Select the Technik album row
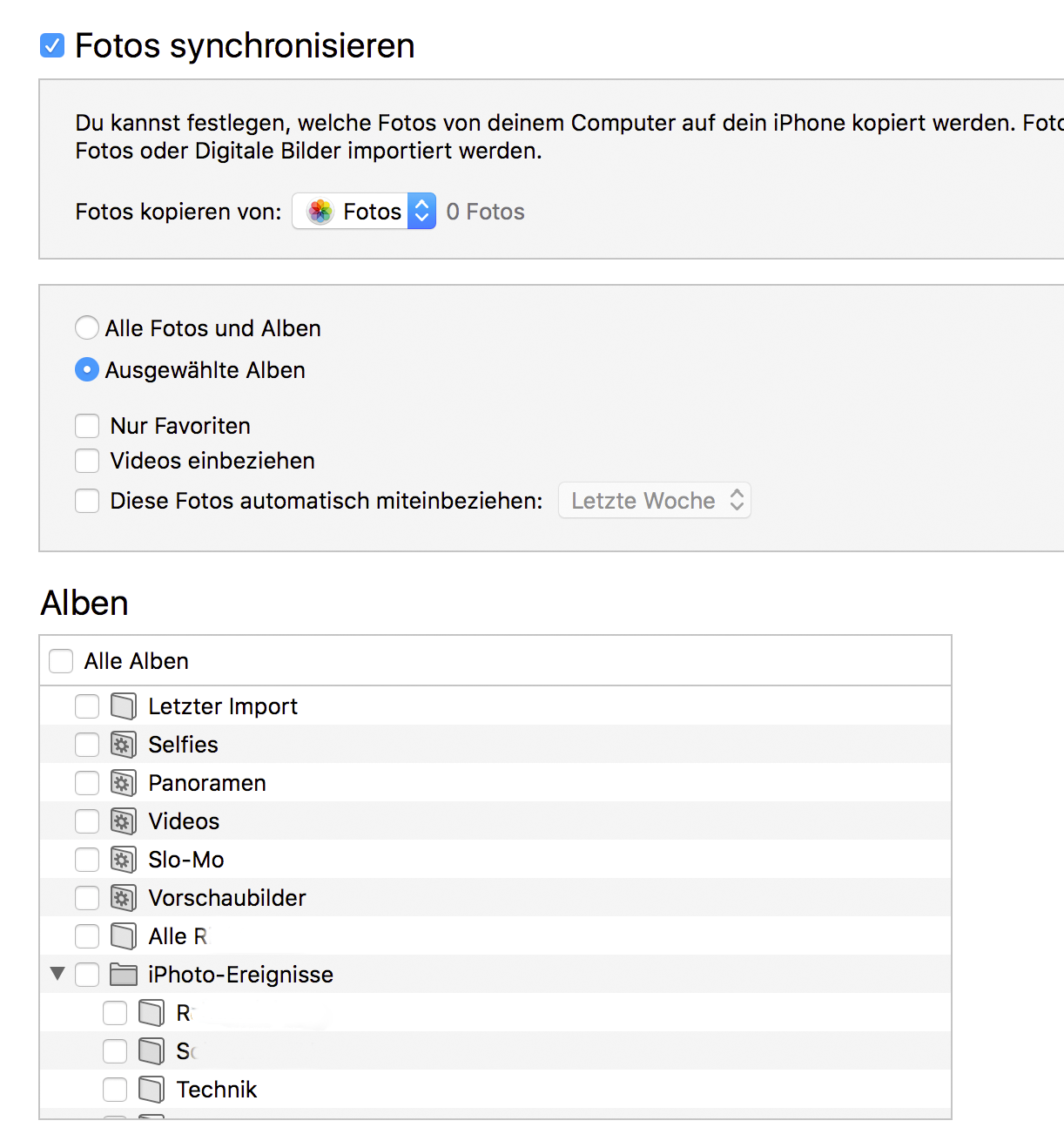The width and height of the screenshot is (1064, 1141). click(x=217, y=1090)
